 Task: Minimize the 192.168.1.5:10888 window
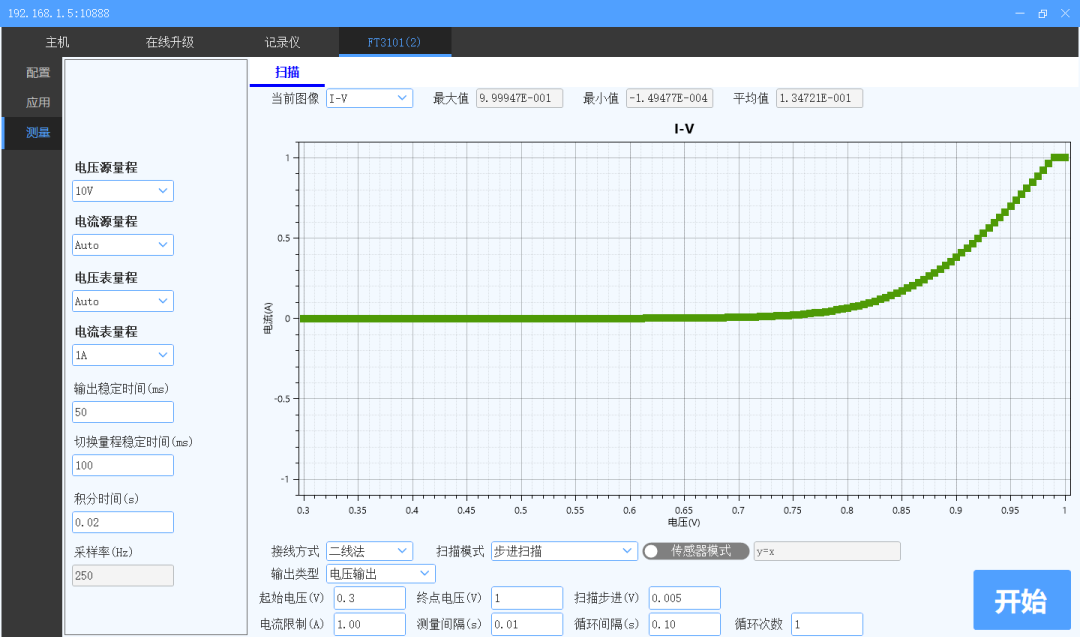[x=1020, y=13]
